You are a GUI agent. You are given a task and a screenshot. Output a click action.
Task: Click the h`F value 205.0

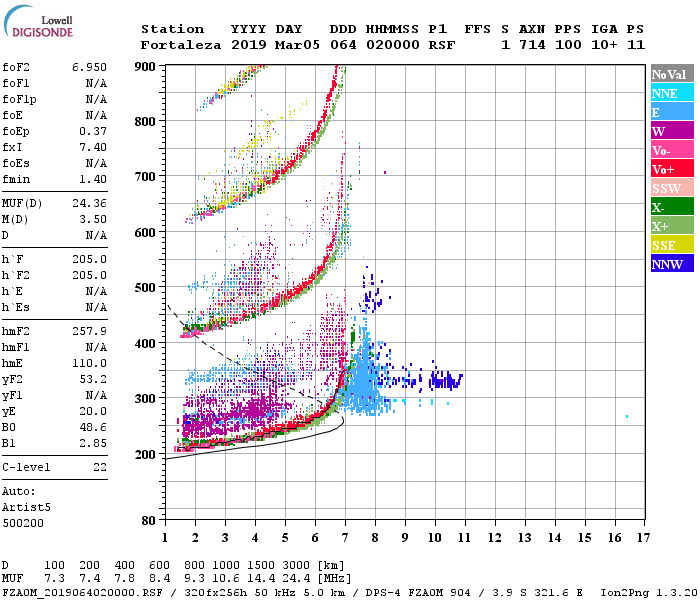(89, 259)
